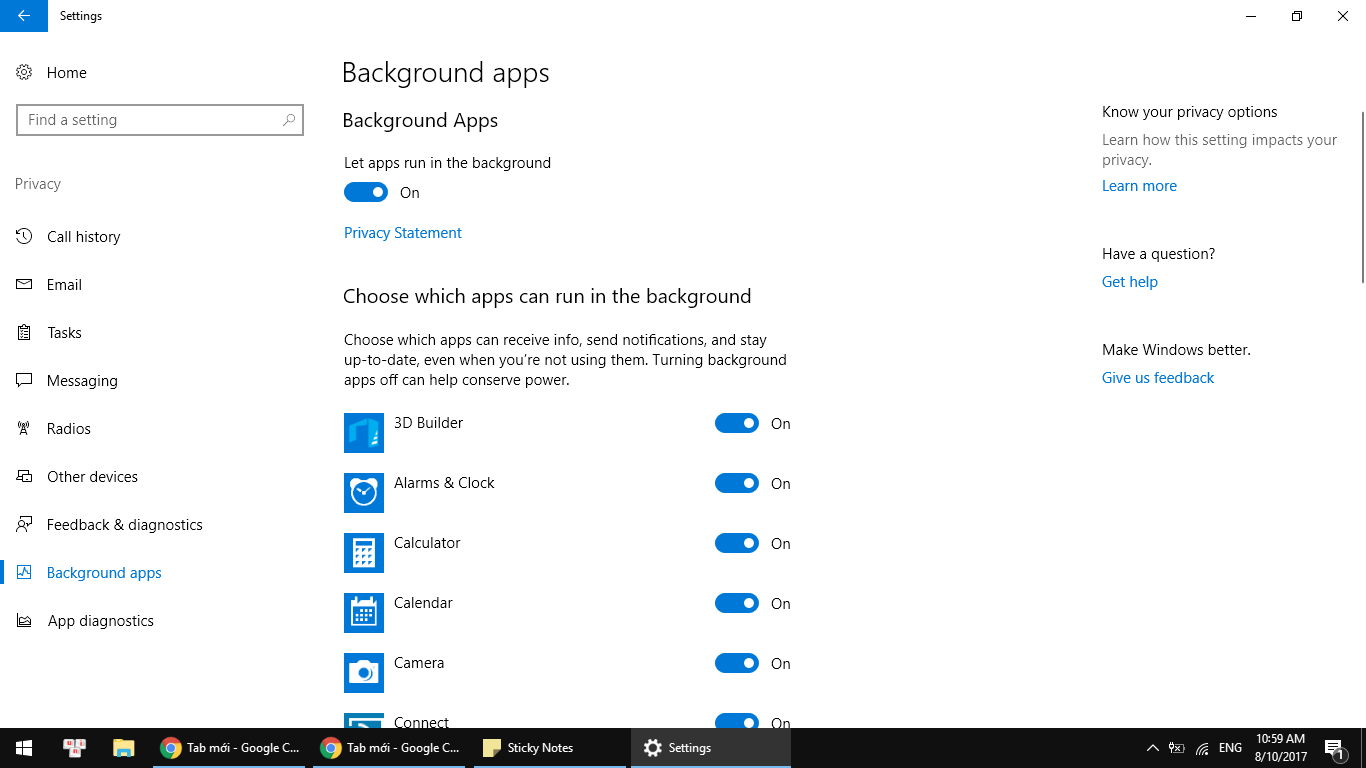The width and height of the screenshot is (1366, 768).
Task: Toggle Camera background permission off
Action: tap(737, 663)
